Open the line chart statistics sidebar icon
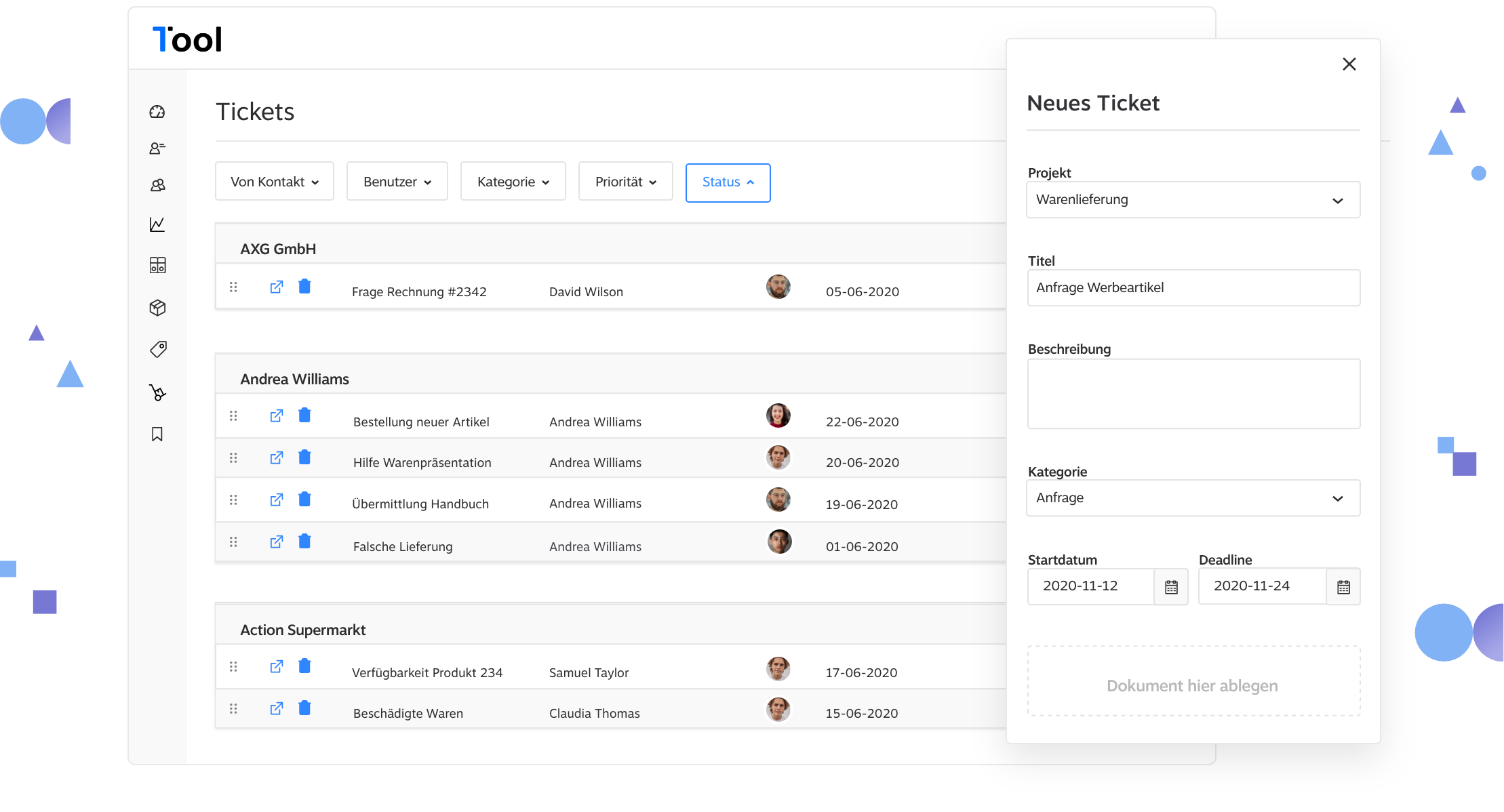This screenshot has height=812, width=1504. [x=157, y=224]
